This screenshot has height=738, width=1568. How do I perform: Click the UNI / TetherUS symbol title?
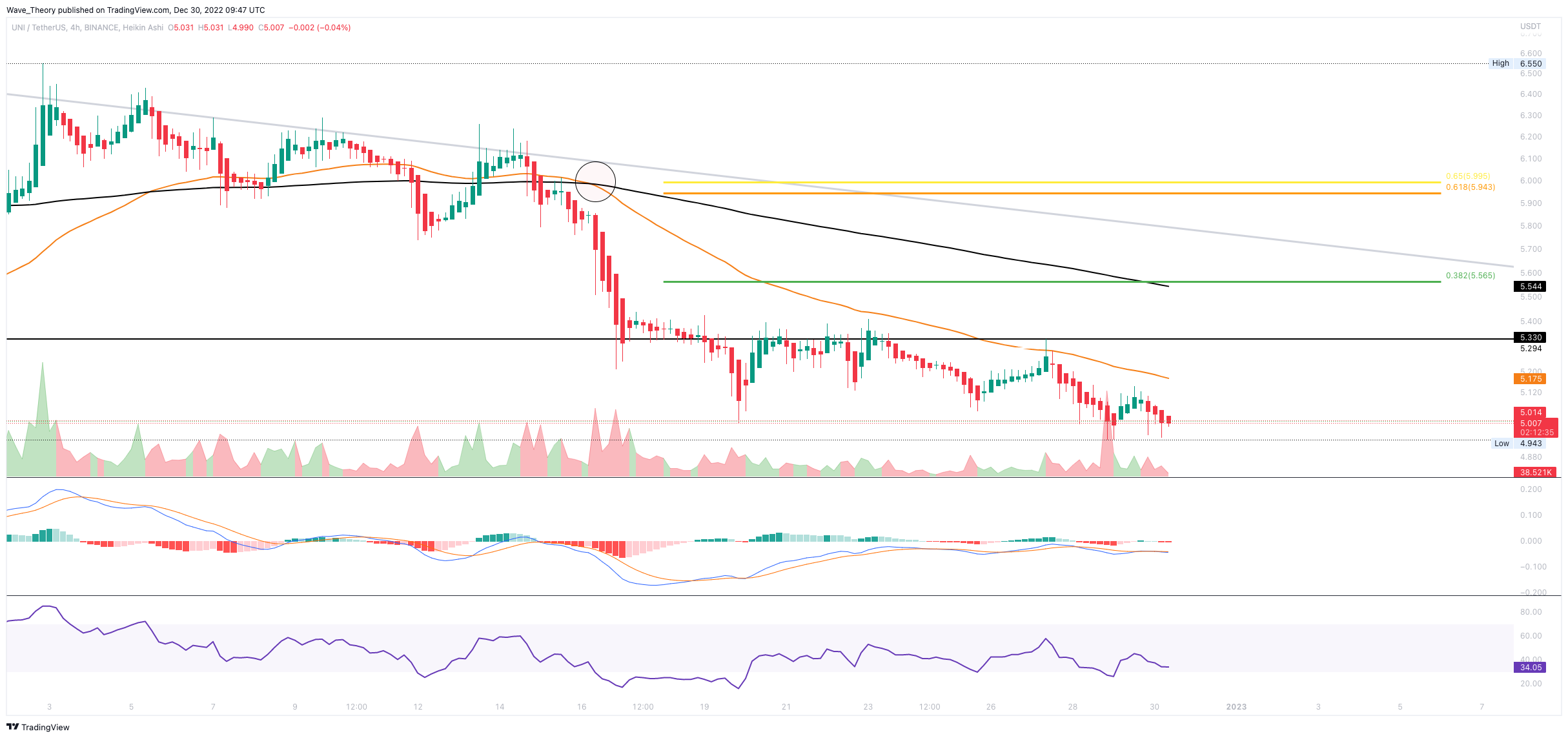coord(38,28)
